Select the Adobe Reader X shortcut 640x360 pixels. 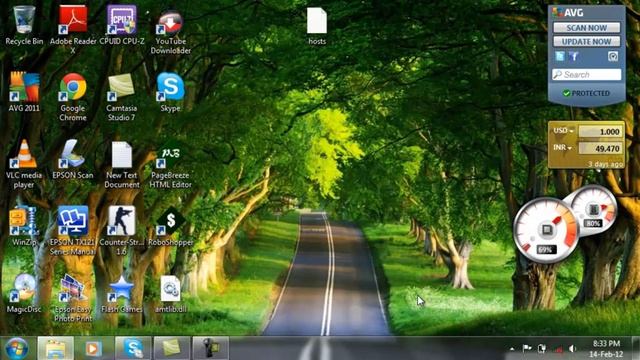(73, 29)
